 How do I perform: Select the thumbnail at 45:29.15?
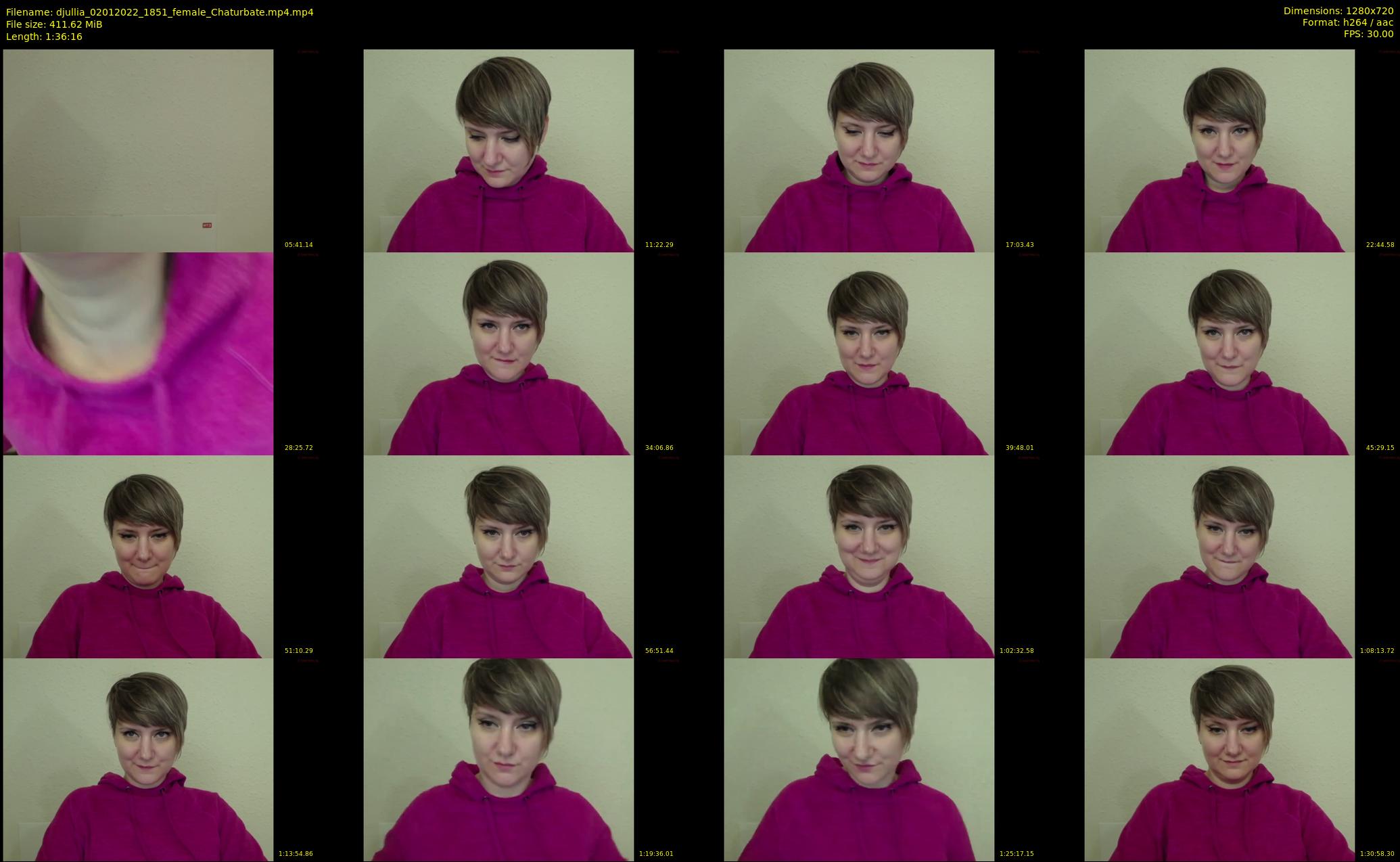point(1219,353)
